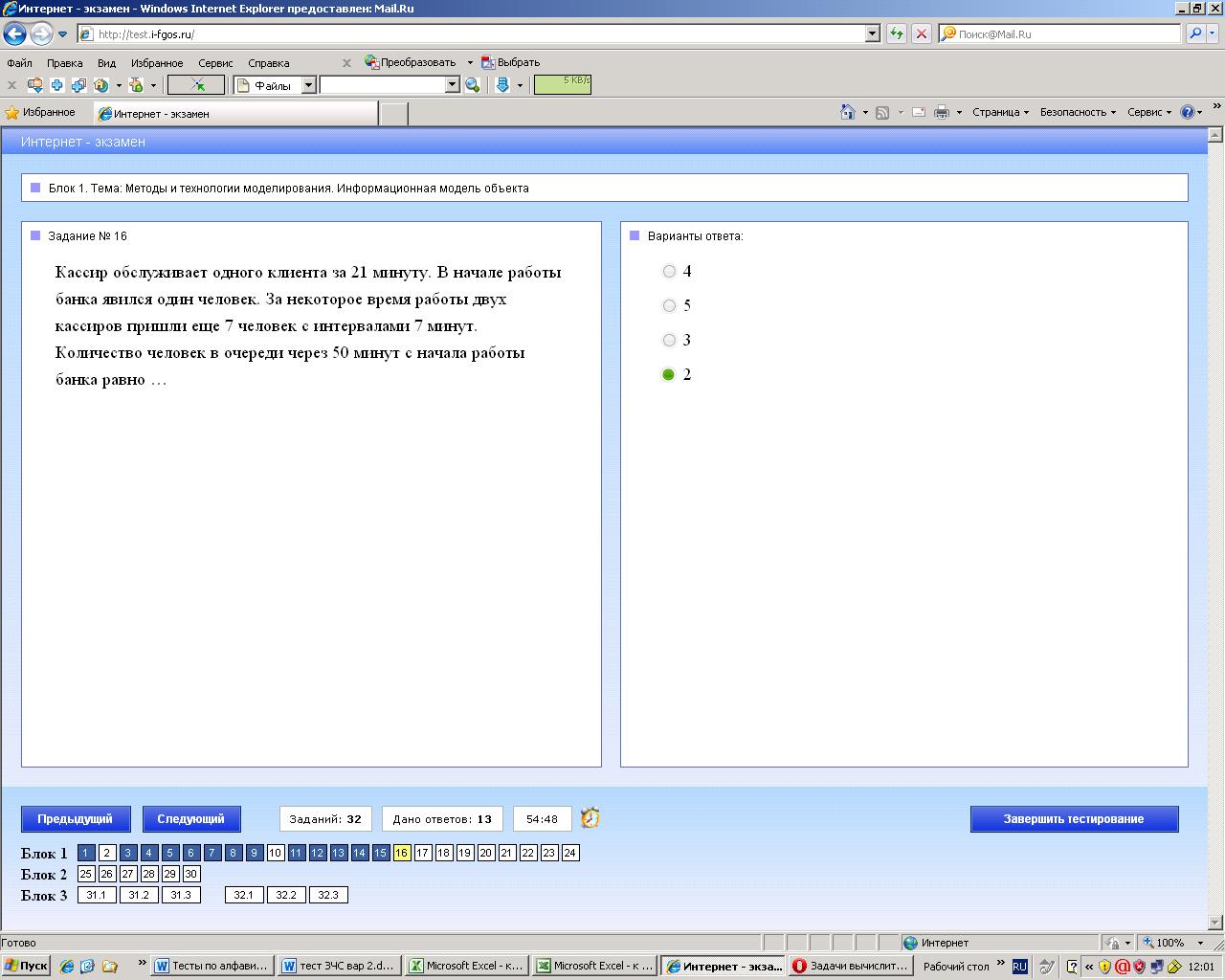Click Завершить тестирование button
This screenshot has height=980, width=1225.
[1074, 819]
